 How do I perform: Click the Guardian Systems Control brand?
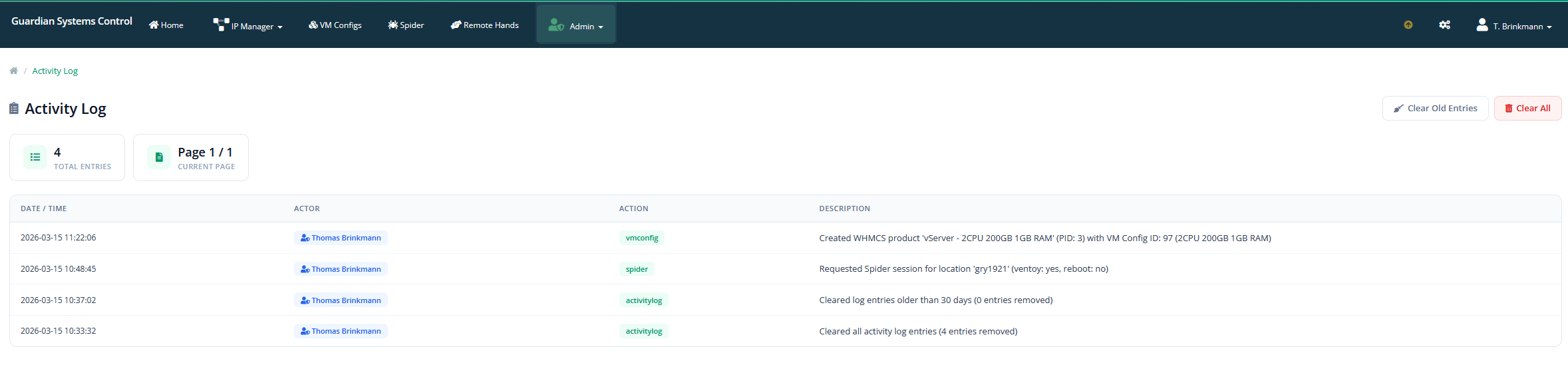coord(72,21)
